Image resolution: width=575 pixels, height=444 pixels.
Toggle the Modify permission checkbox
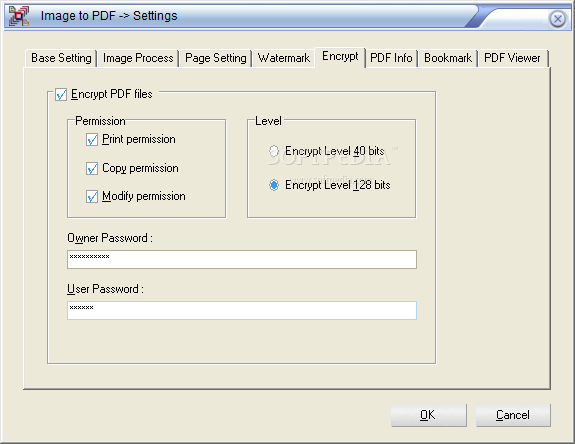pos(92,197)
